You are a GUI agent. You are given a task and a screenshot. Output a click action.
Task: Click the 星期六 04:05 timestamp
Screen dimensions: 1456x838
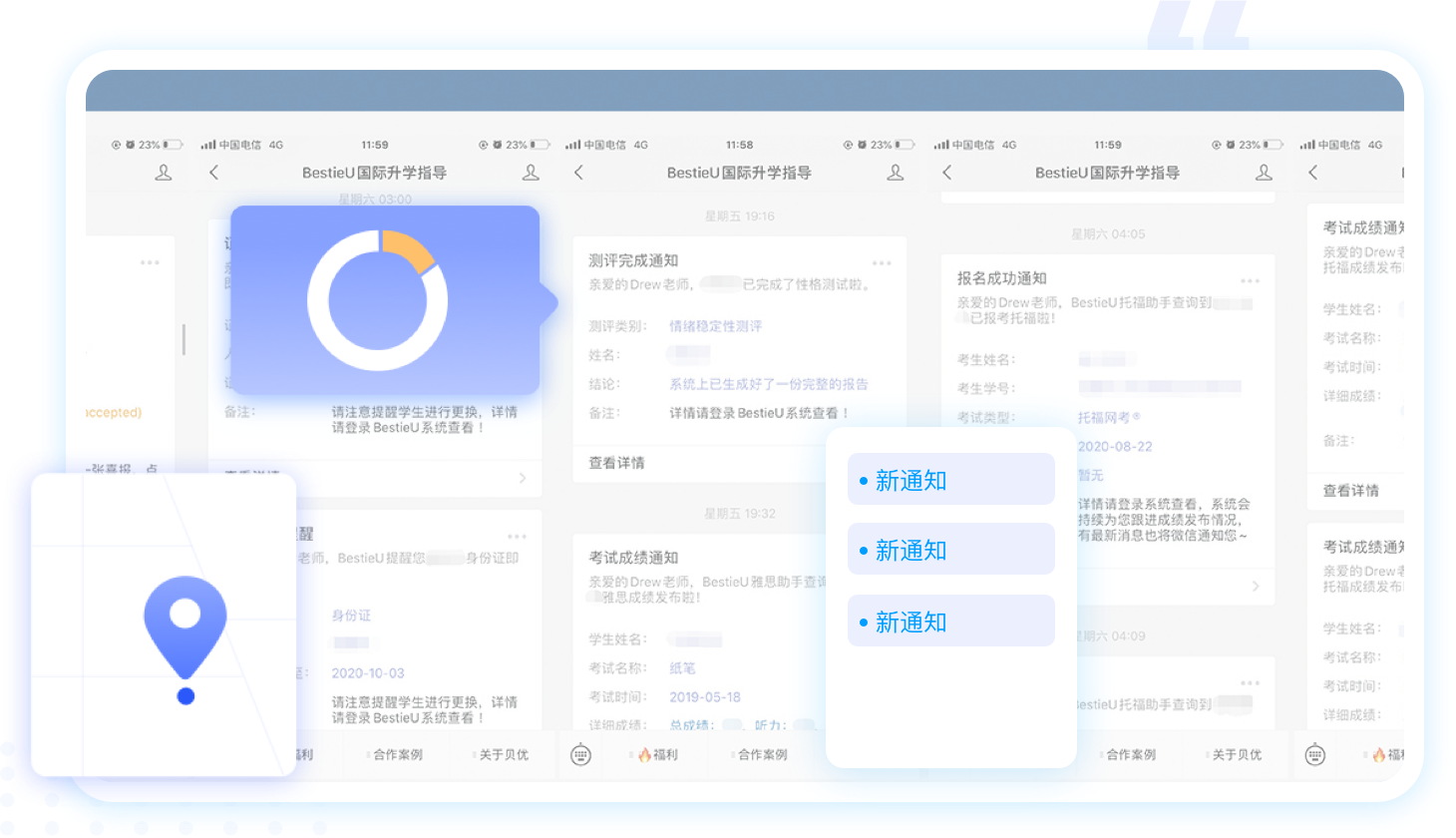1108,234
